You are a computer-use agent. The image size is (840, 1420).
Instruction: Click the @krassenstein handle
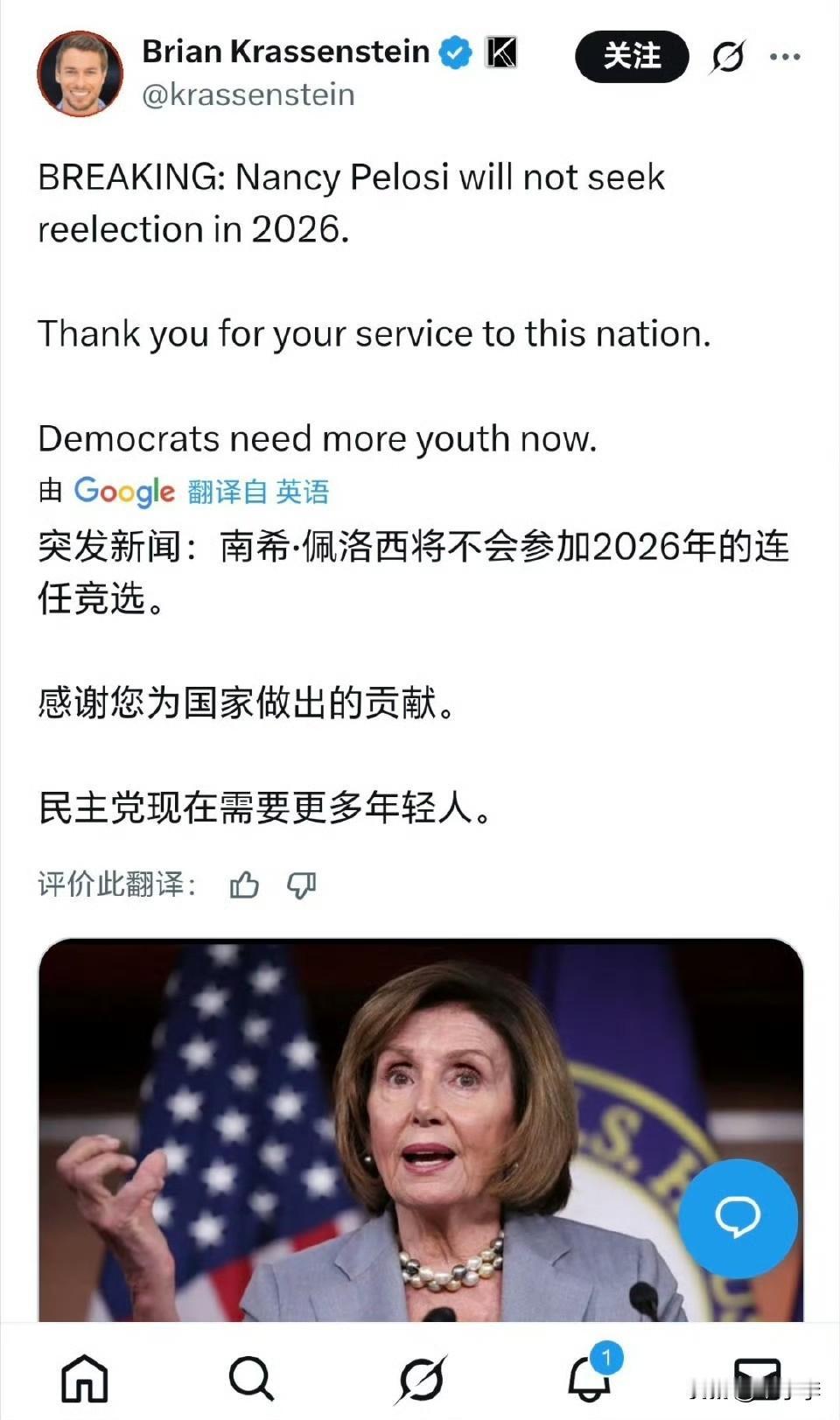click(x=248, y=94)
